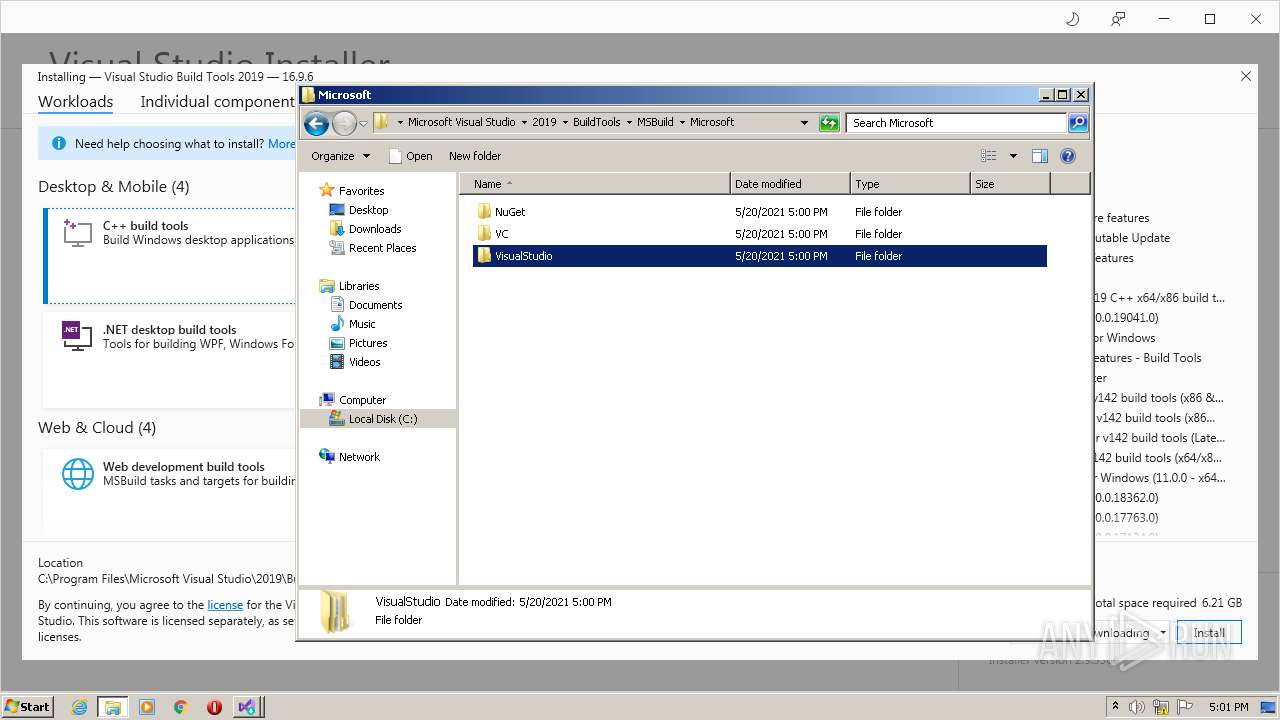Switch to Individual components tab in Installer

[217, 101]
